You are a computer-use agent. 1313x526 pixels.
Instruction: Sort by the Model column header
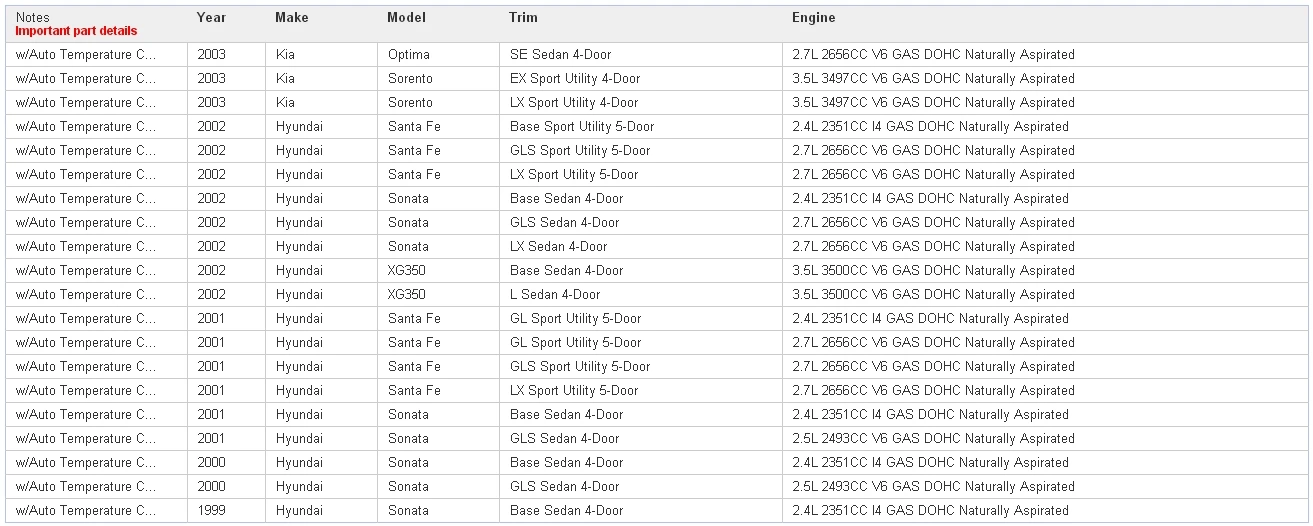(x=406, y=18)
